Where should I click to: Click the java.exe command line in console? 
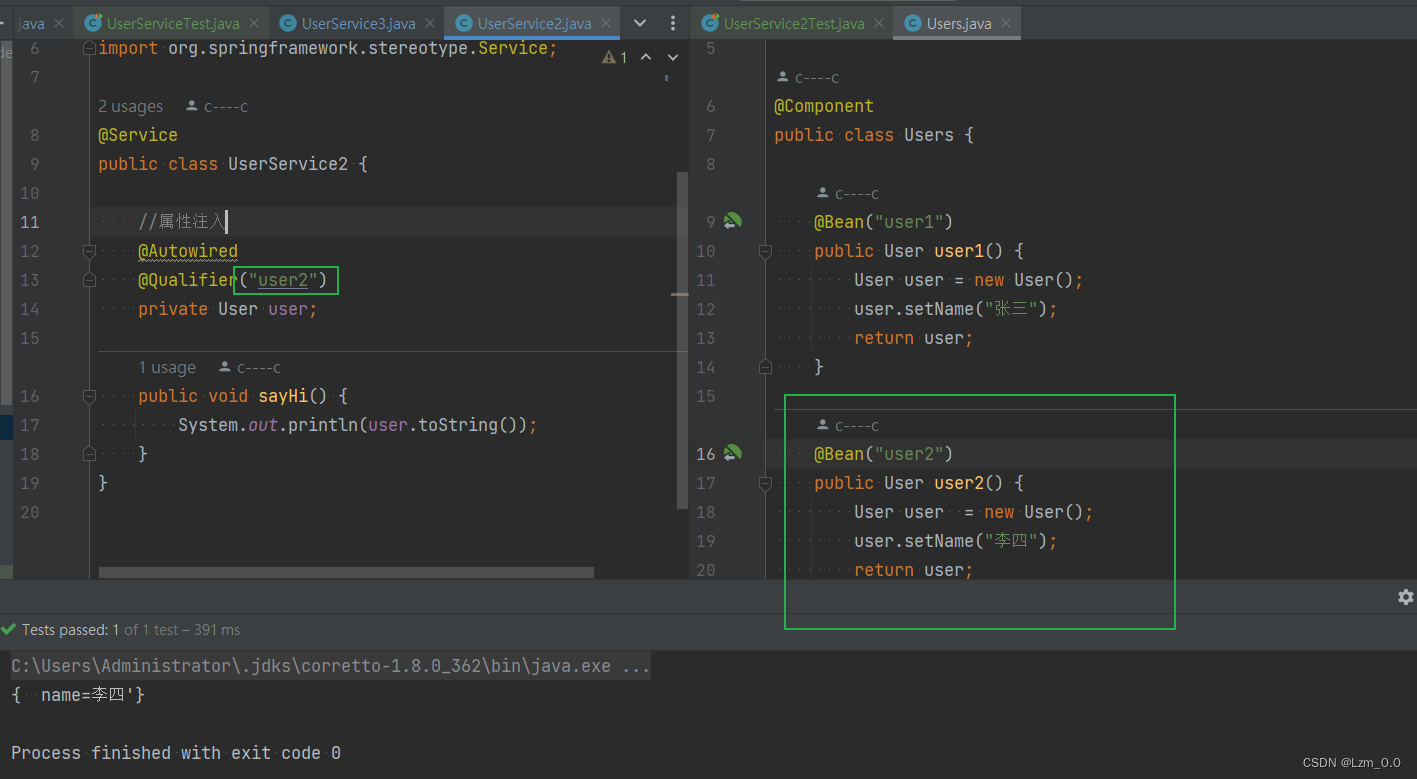(x=331, y=666)
